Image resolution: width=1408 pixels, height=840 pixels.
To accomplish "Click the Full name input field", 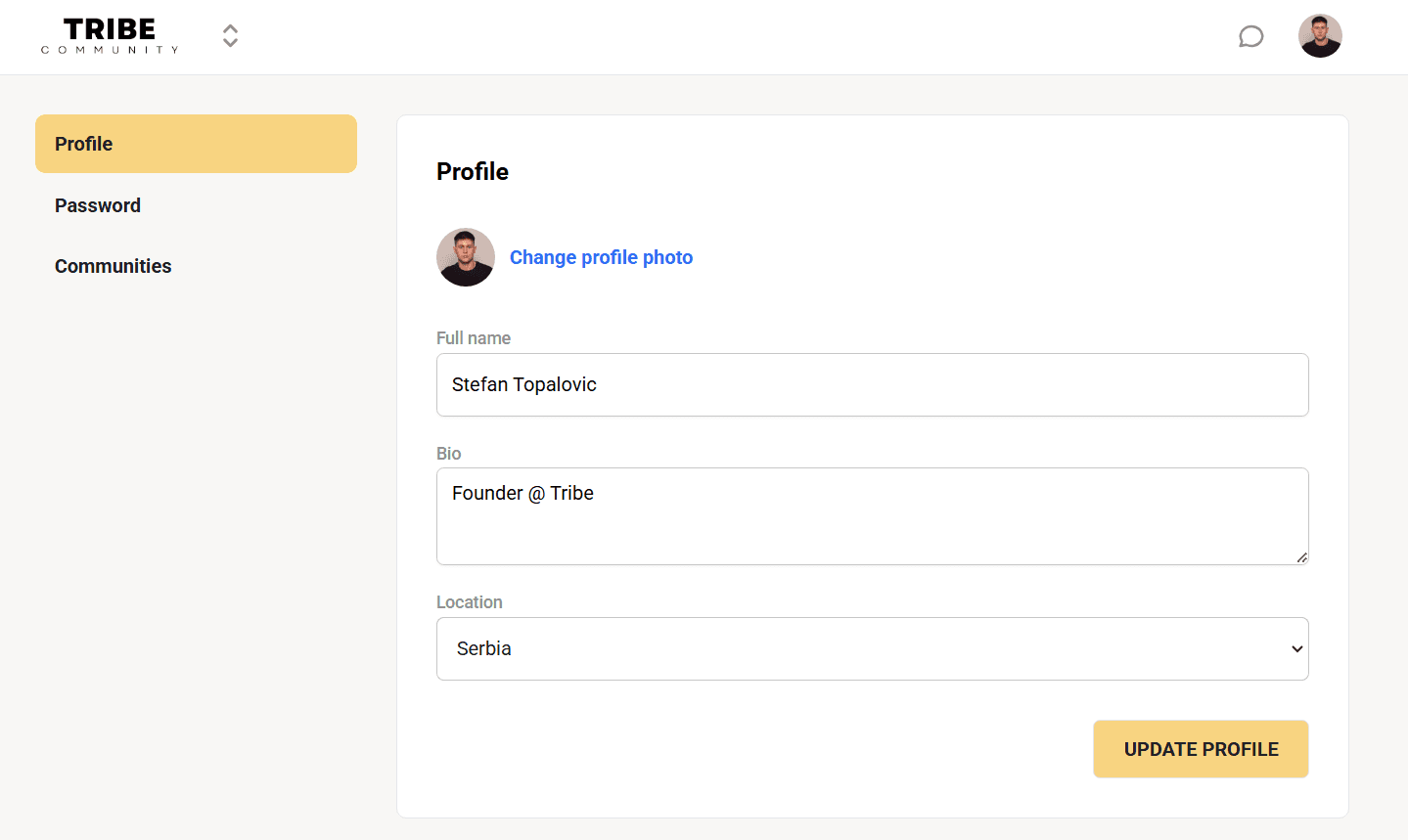I will coord(872,384).
